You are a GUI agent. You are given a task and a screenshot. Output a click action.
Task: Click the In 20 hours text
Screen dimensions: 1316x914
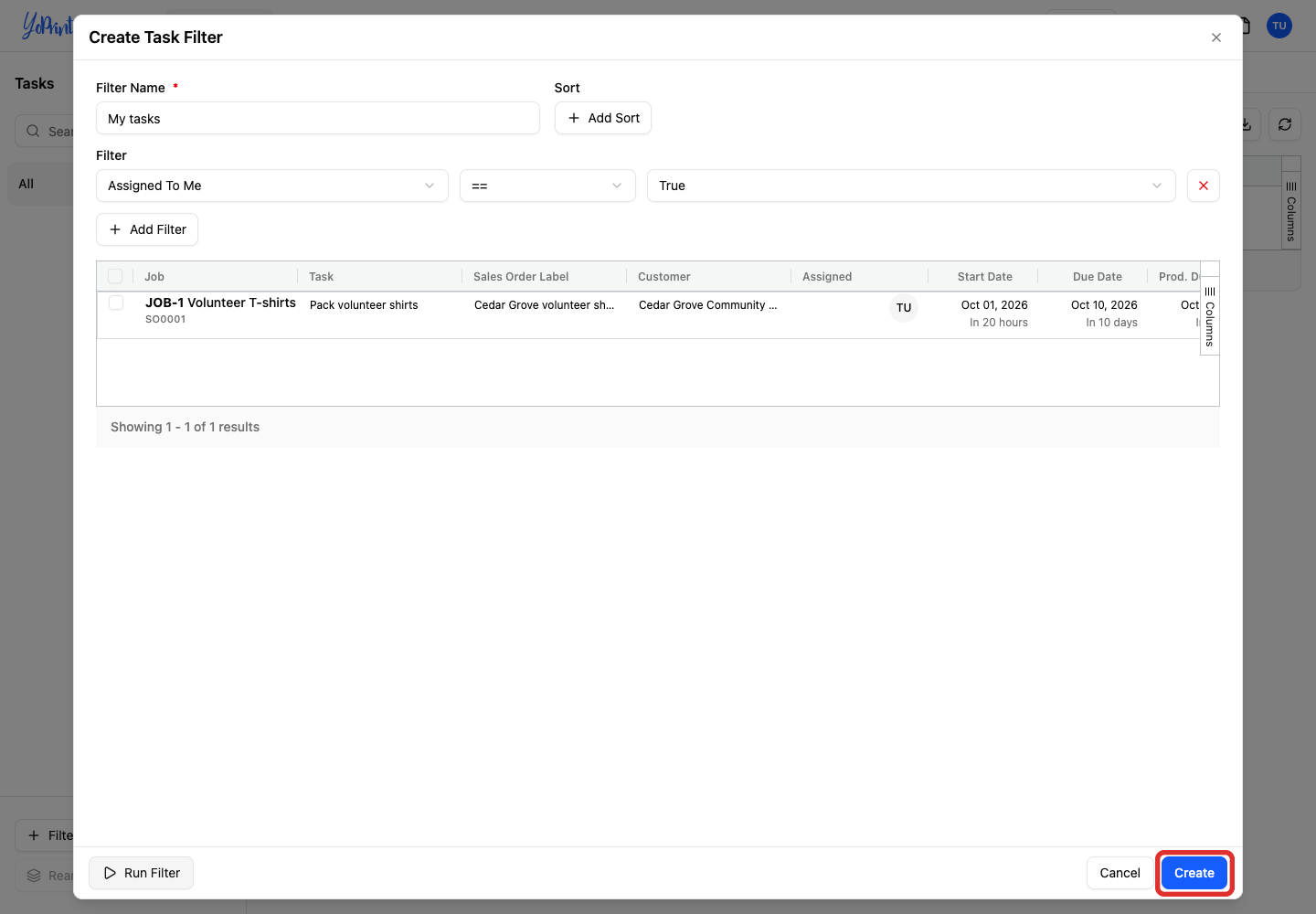click(x=999, y=323)
